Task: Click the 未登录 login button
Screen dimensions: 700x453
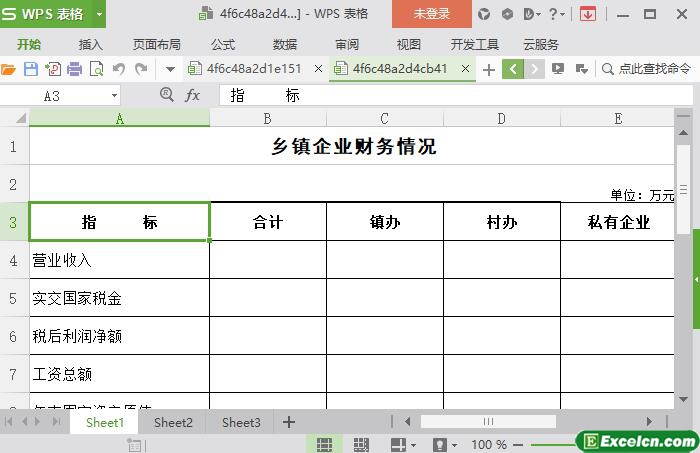Action: click(431, 14)
